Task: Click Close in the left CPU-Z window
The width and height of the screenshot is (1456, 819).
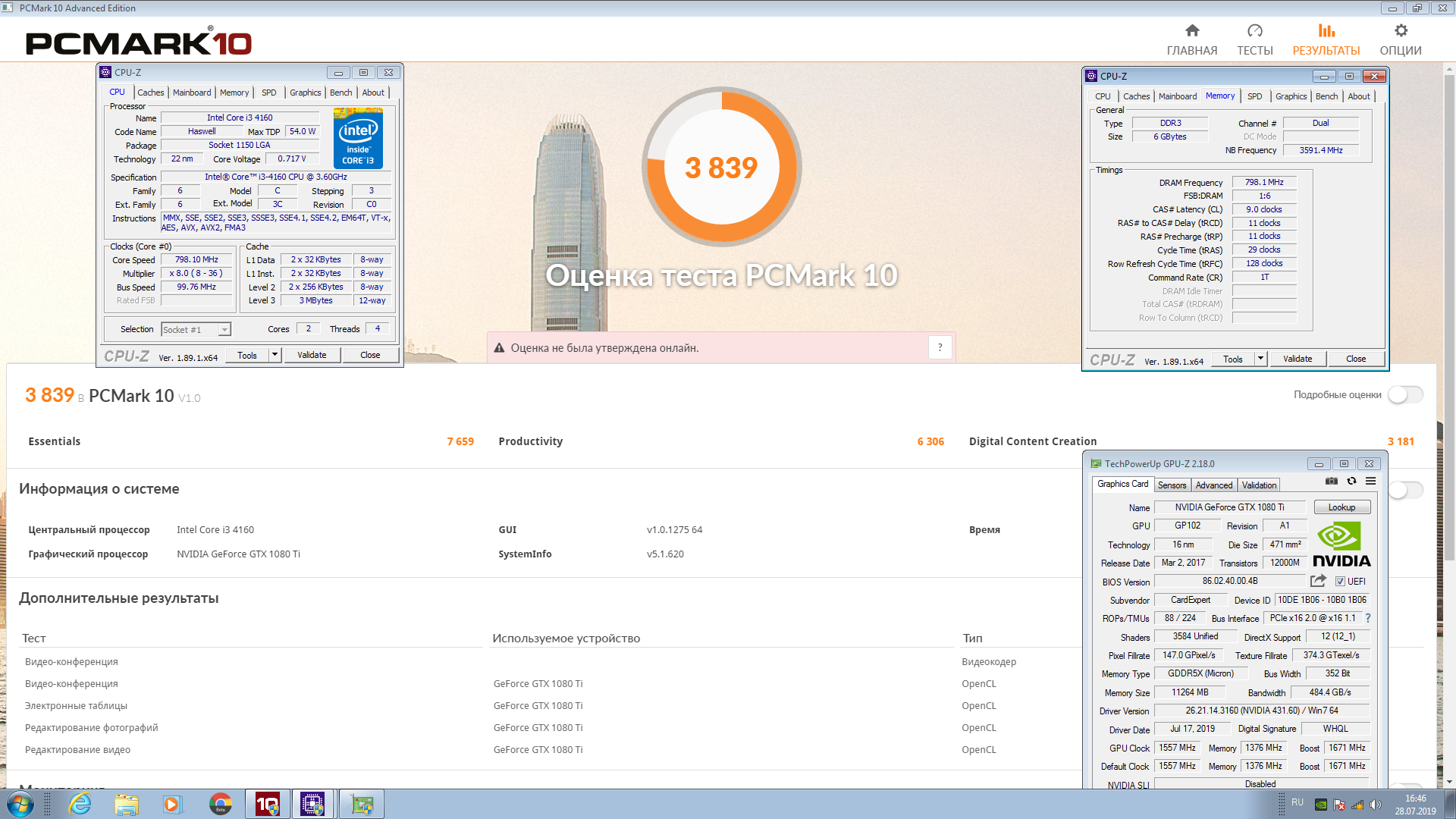Action: pyautogui.click(x=370, y=355)
